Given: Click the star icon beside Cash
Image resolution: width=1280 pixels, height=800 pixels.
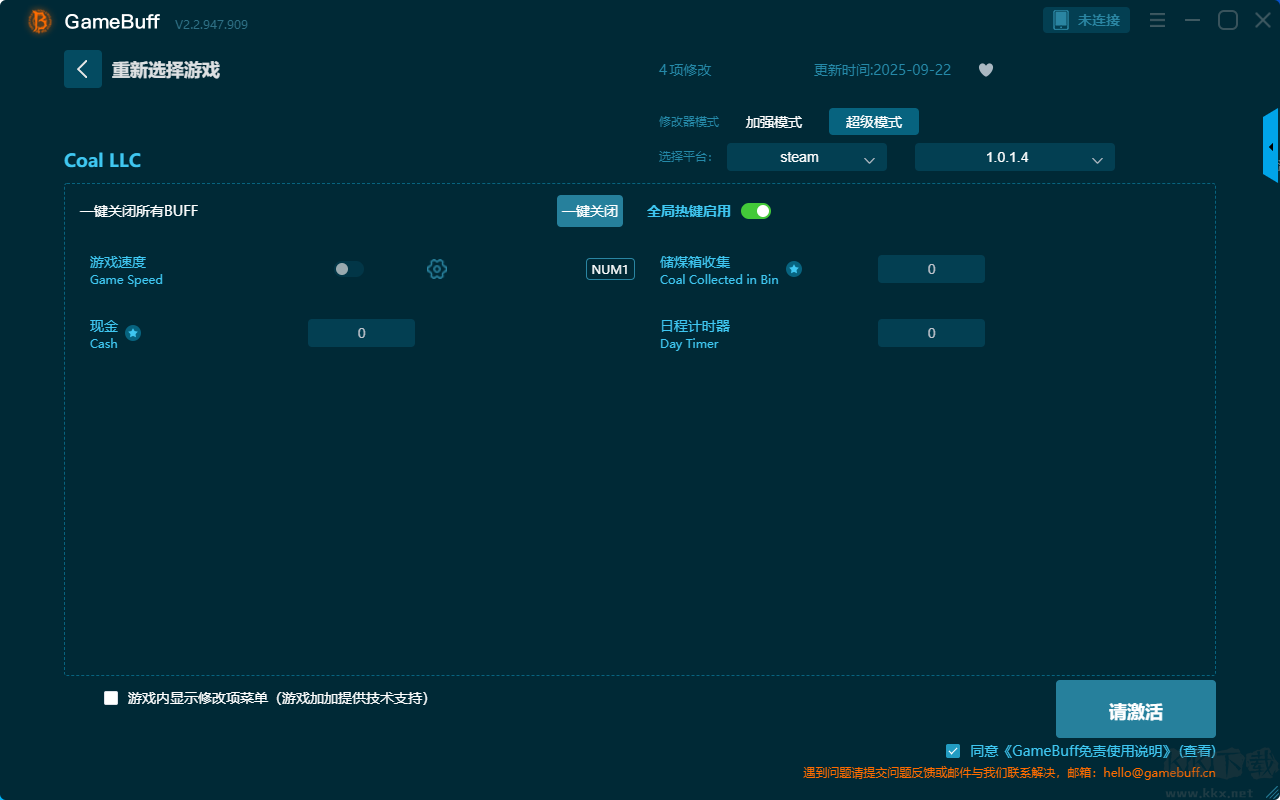Looking at the screenshot, I should click(x=133, y=333).
